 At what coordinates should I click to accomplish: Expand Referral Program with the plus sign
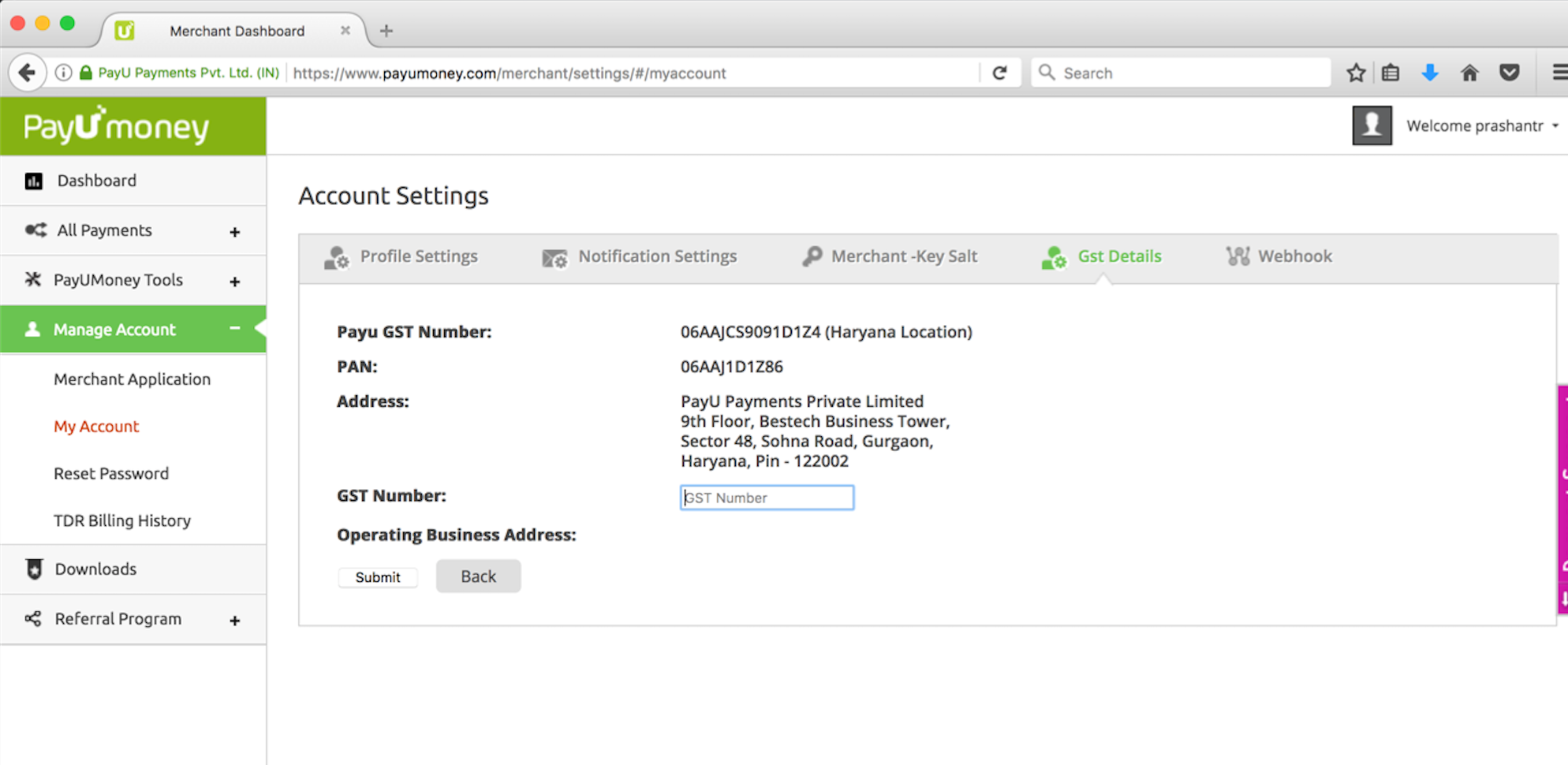[234, 621]
